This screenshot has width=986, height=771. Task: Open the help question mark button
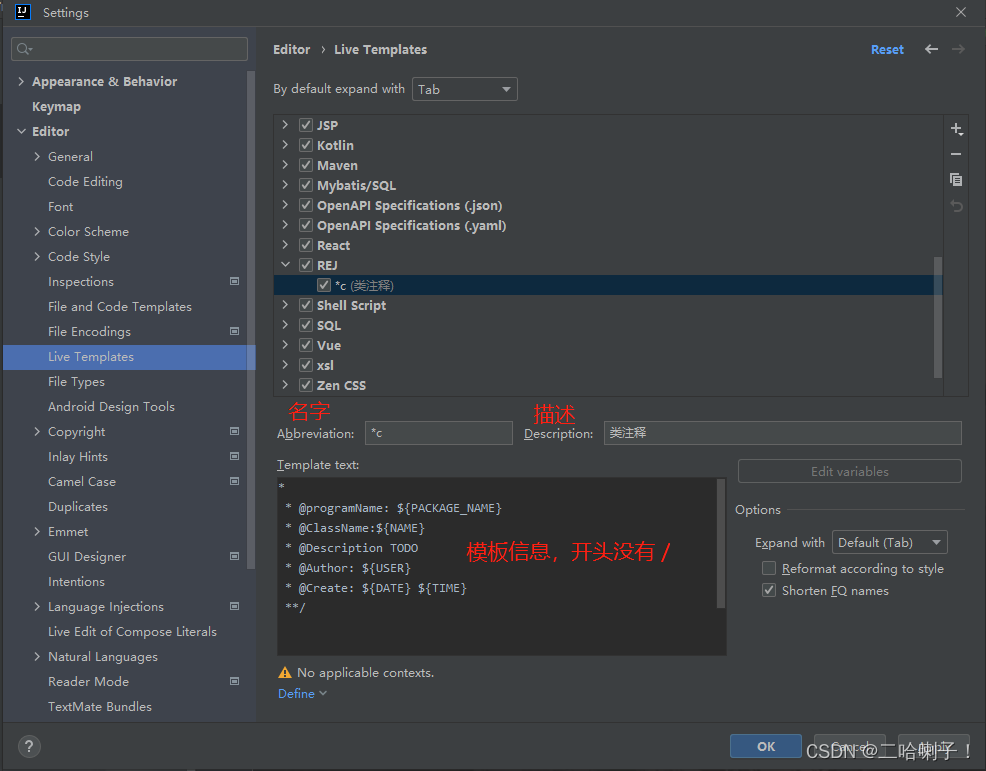[x=29, y=746]
